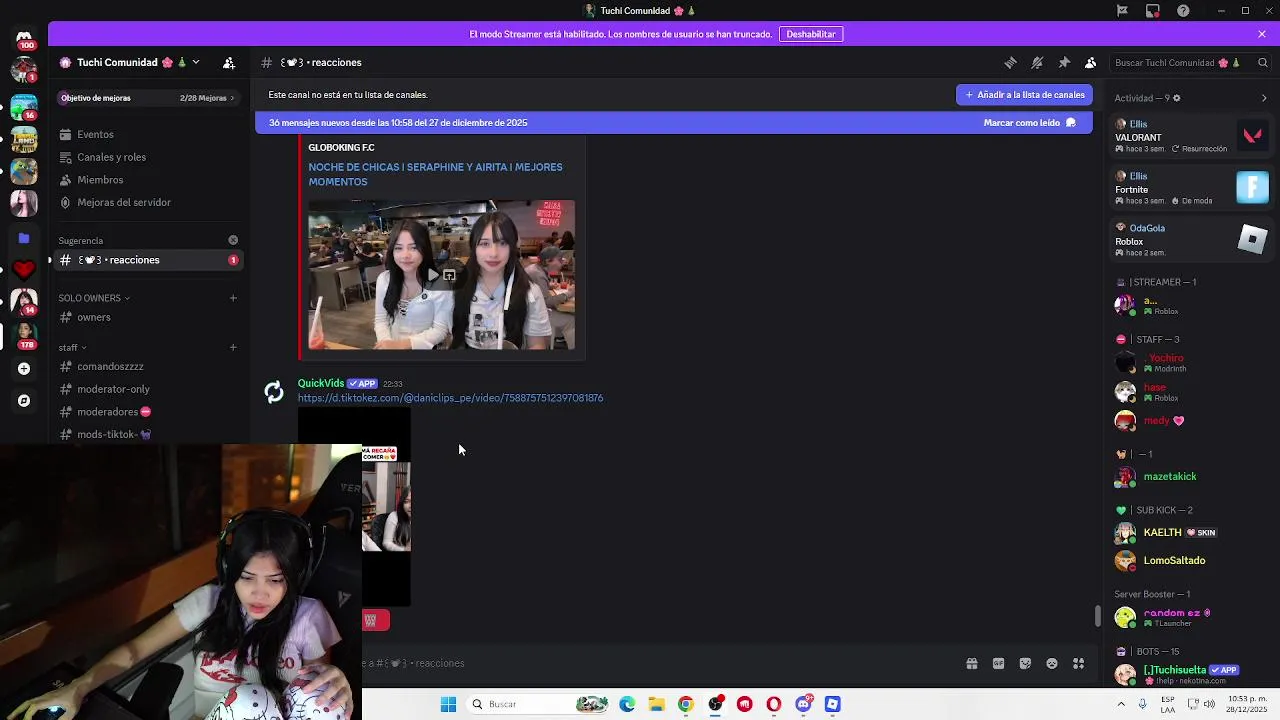Open Google Chrome from taskbar
Image resolution: width=1280 pixels, height=720 pixels.
tap(685, 704)
